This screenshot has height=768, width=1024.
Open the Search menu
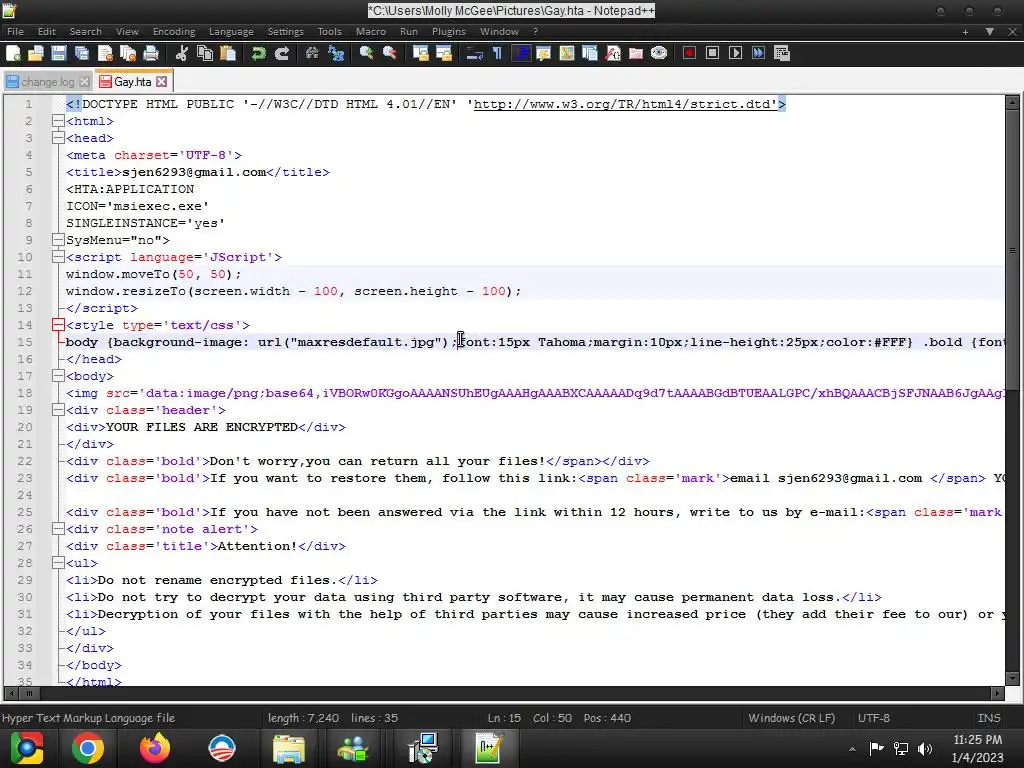tap(86, 31)
